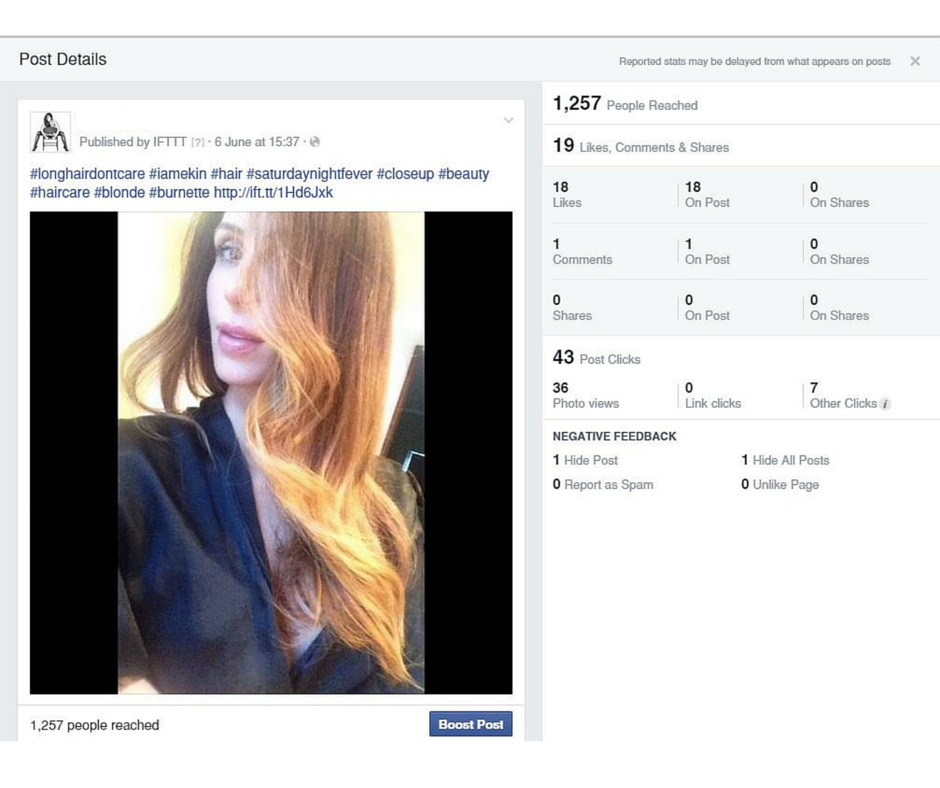Open the #haircare hashtag
The height and width of the screenshot is (788, 940).
(60, 193)
